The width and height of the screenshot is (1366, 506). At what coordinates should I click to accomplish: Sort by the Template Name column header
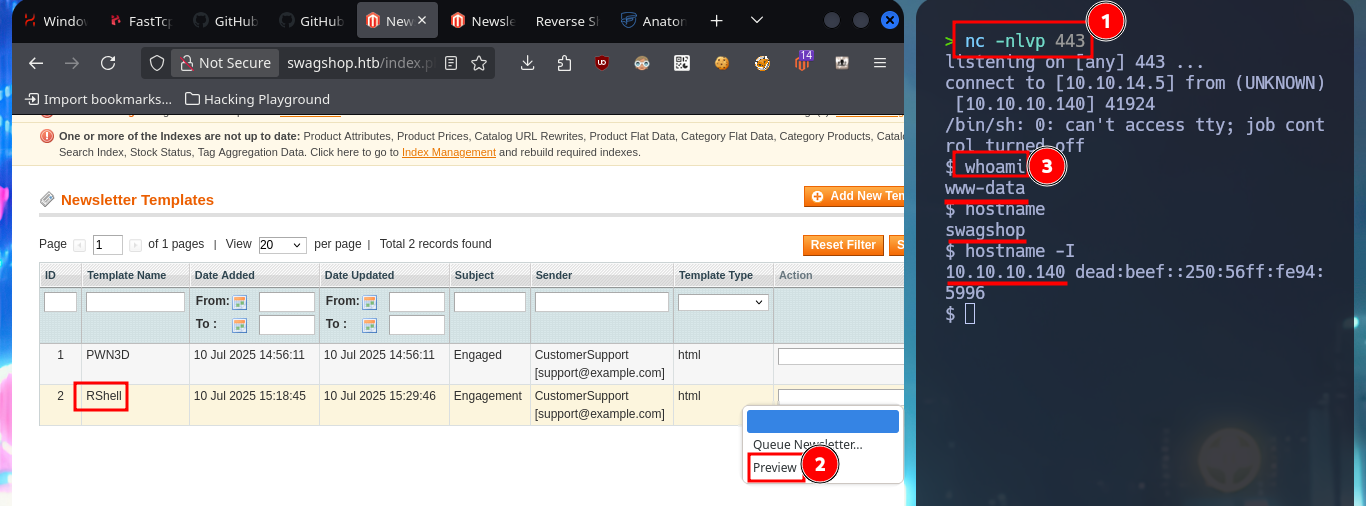[126, 275]
